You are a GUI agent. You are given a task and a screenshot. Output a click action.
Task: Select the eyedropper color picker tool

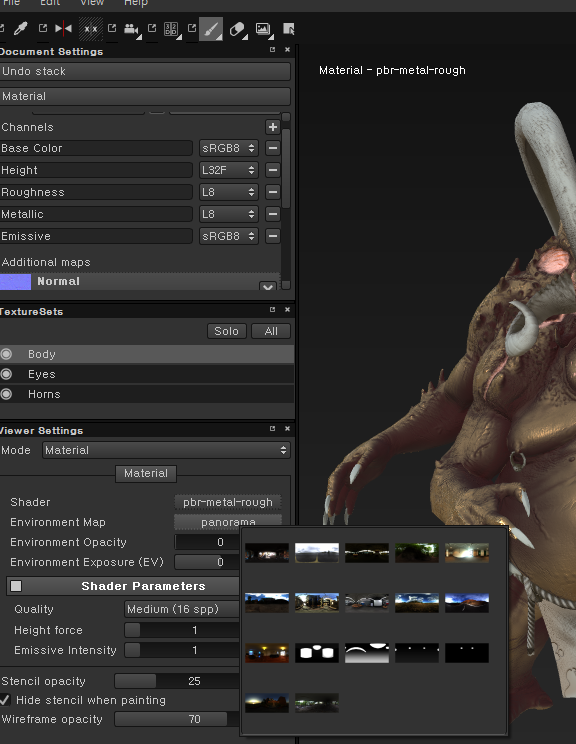click(20, 29)
